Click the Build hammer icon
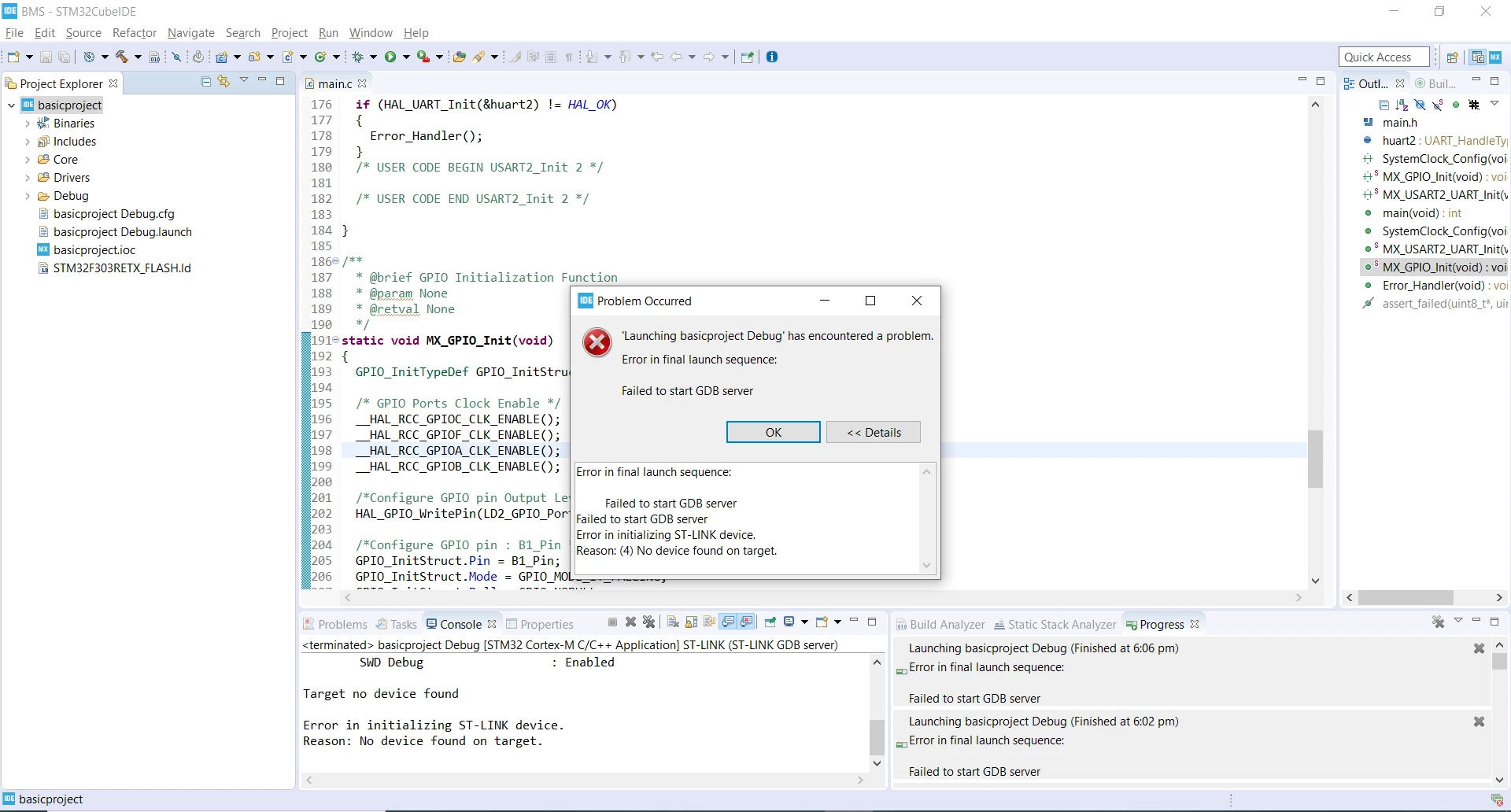This screenshot has height=812, width=1511. tap(122, 57)
